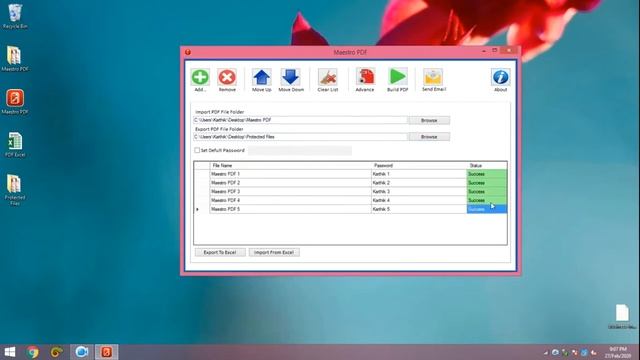Select the Move Up arrow icon
640x360 pixels.
tap(262, 77)
